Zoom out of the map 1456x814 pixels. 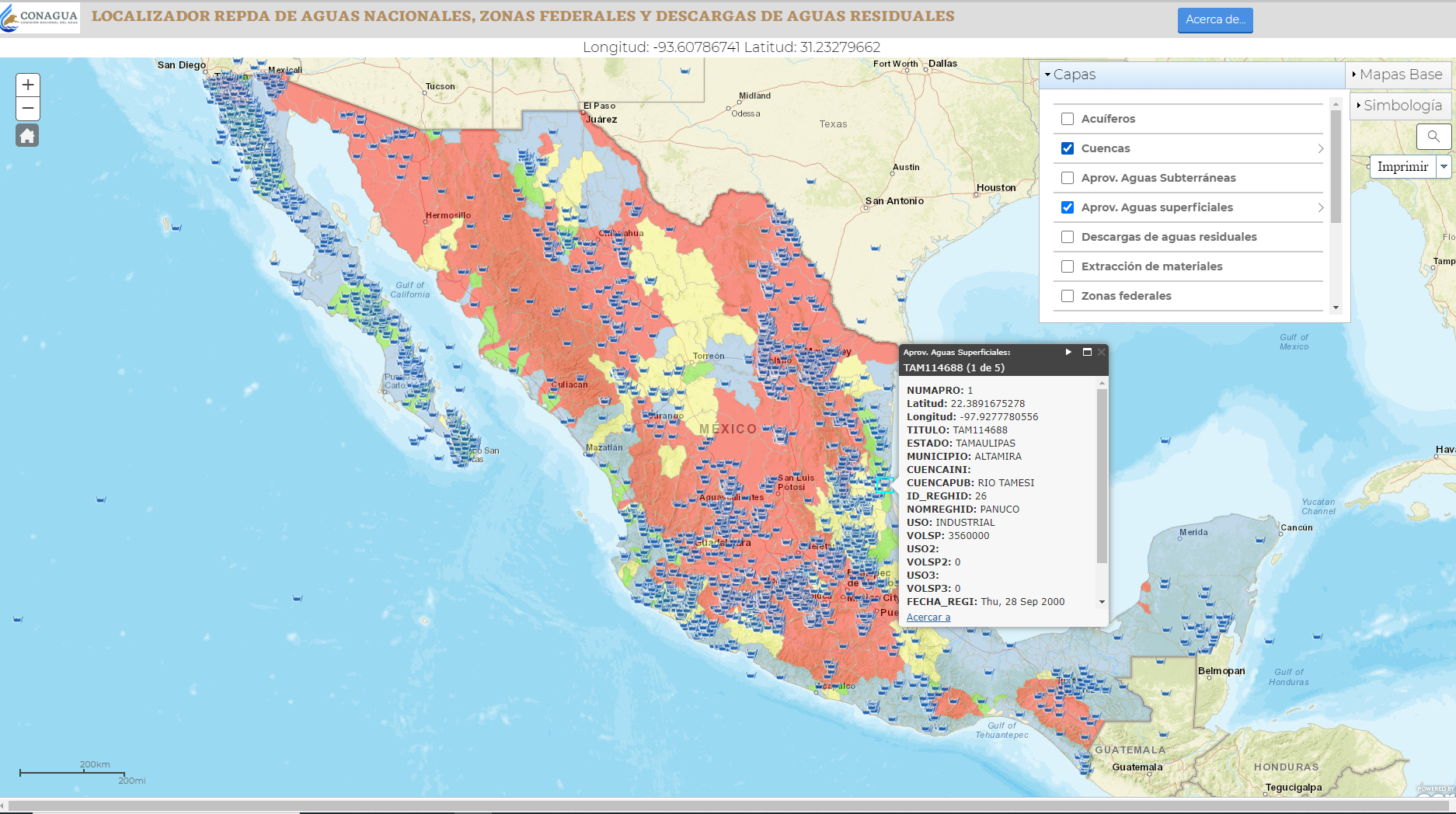[28, 109]
